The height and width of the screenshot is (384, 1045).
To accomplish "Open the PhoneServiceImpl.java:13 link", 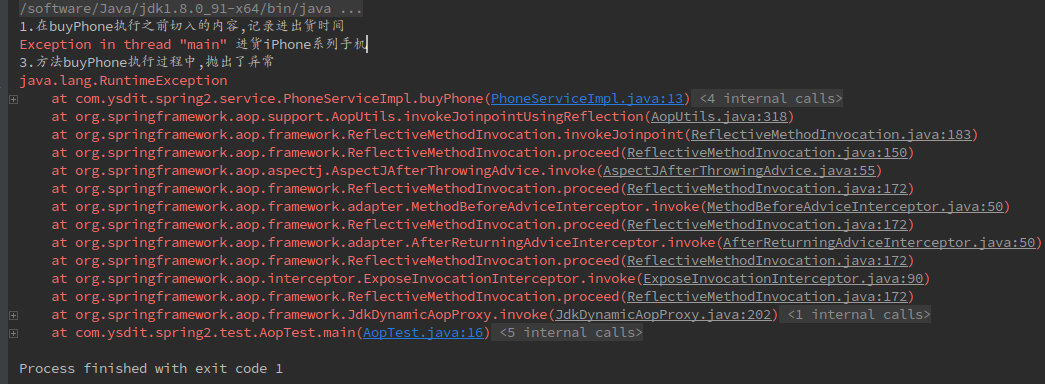I will click(x=587, y=99).
